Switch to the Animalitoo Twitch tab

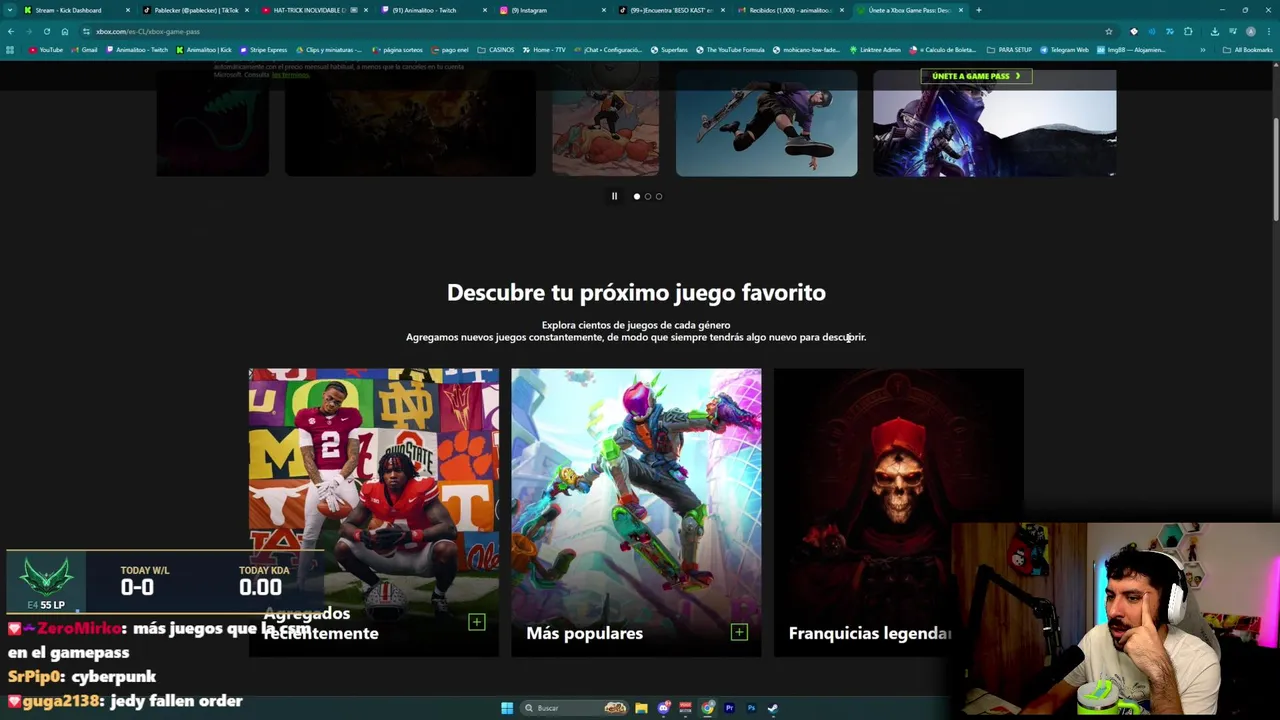click(x=433, y=10)
